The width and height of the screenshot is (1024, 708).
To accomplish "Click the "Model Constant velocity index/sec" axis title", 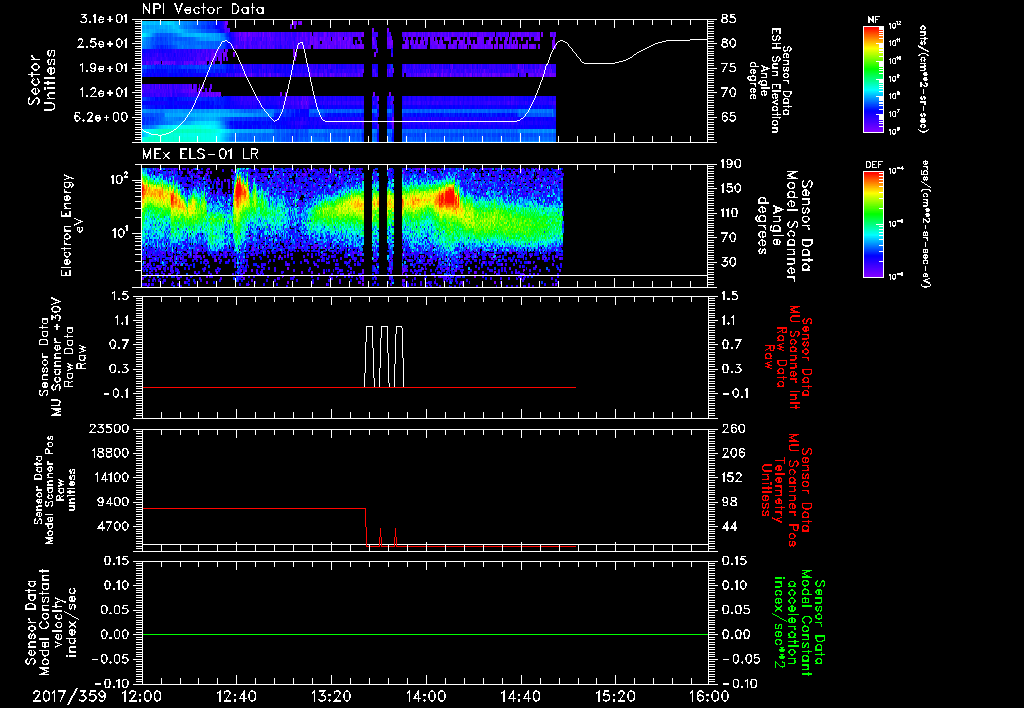I will coord(51,622).
